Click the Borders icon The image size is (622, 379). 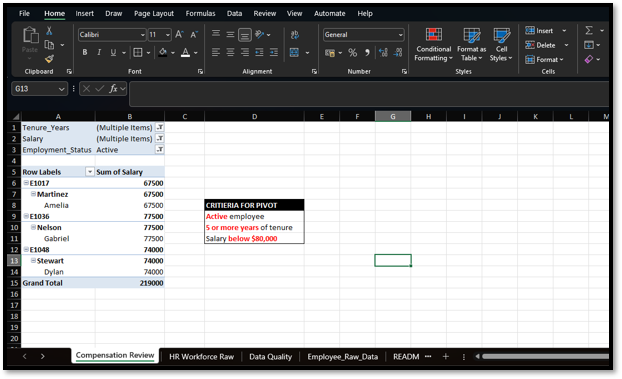click(x=138, y=52)
